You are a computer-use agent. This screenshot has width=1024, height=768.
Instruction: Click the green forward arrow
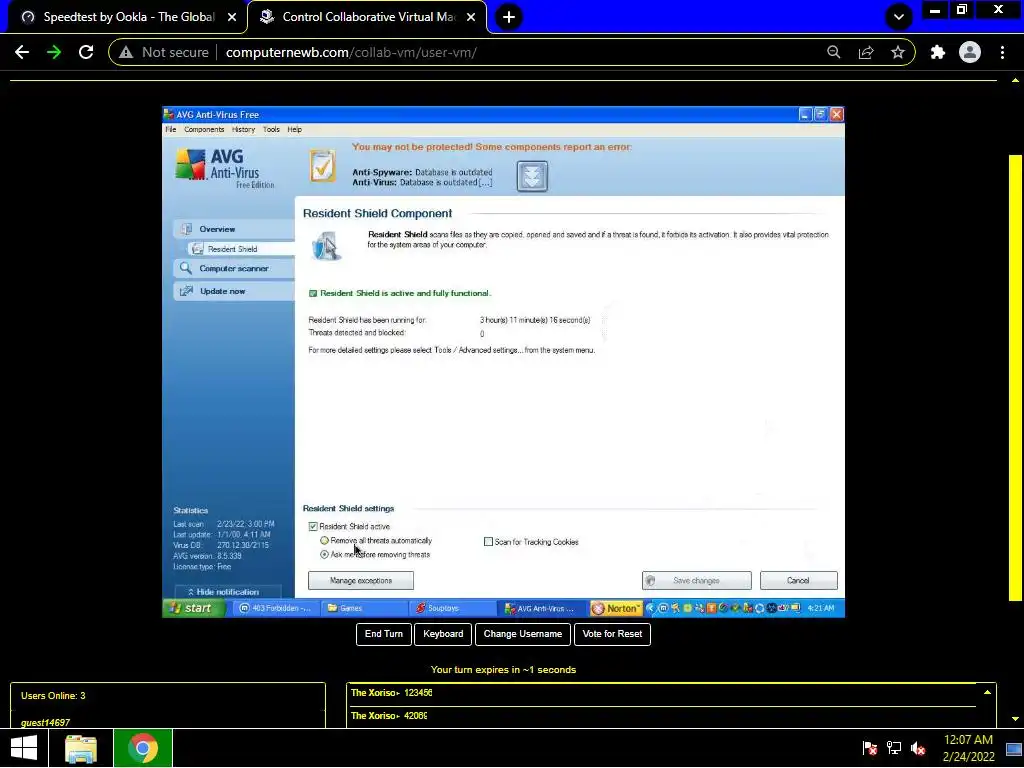coord(54,52)
